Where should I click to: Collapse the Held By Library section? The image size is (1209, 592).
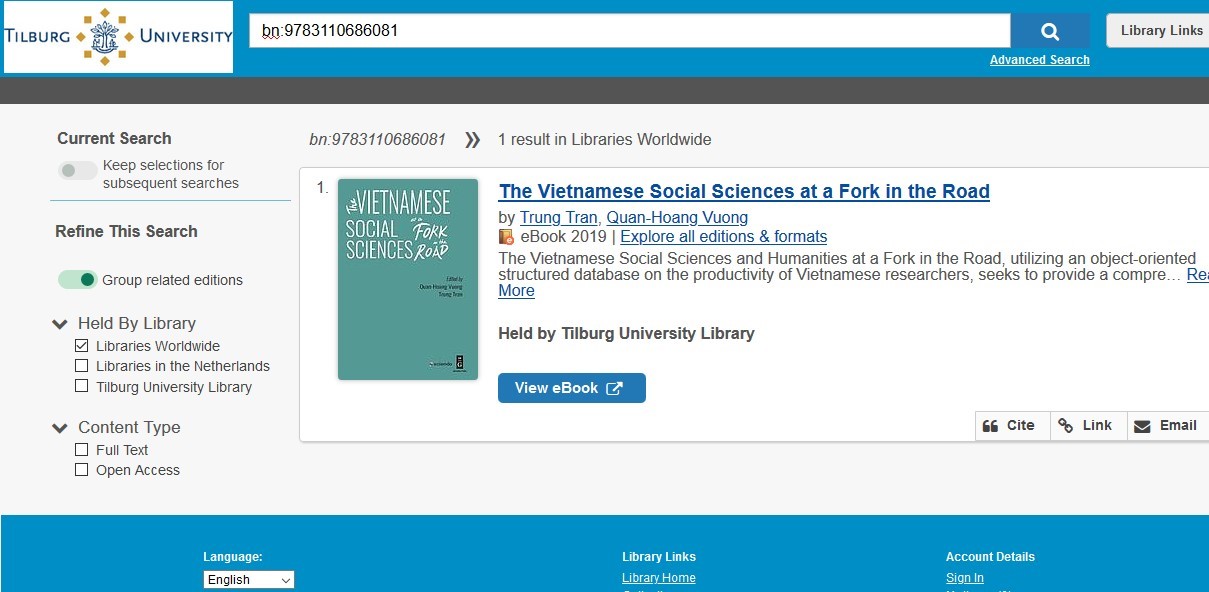(60, 324)
